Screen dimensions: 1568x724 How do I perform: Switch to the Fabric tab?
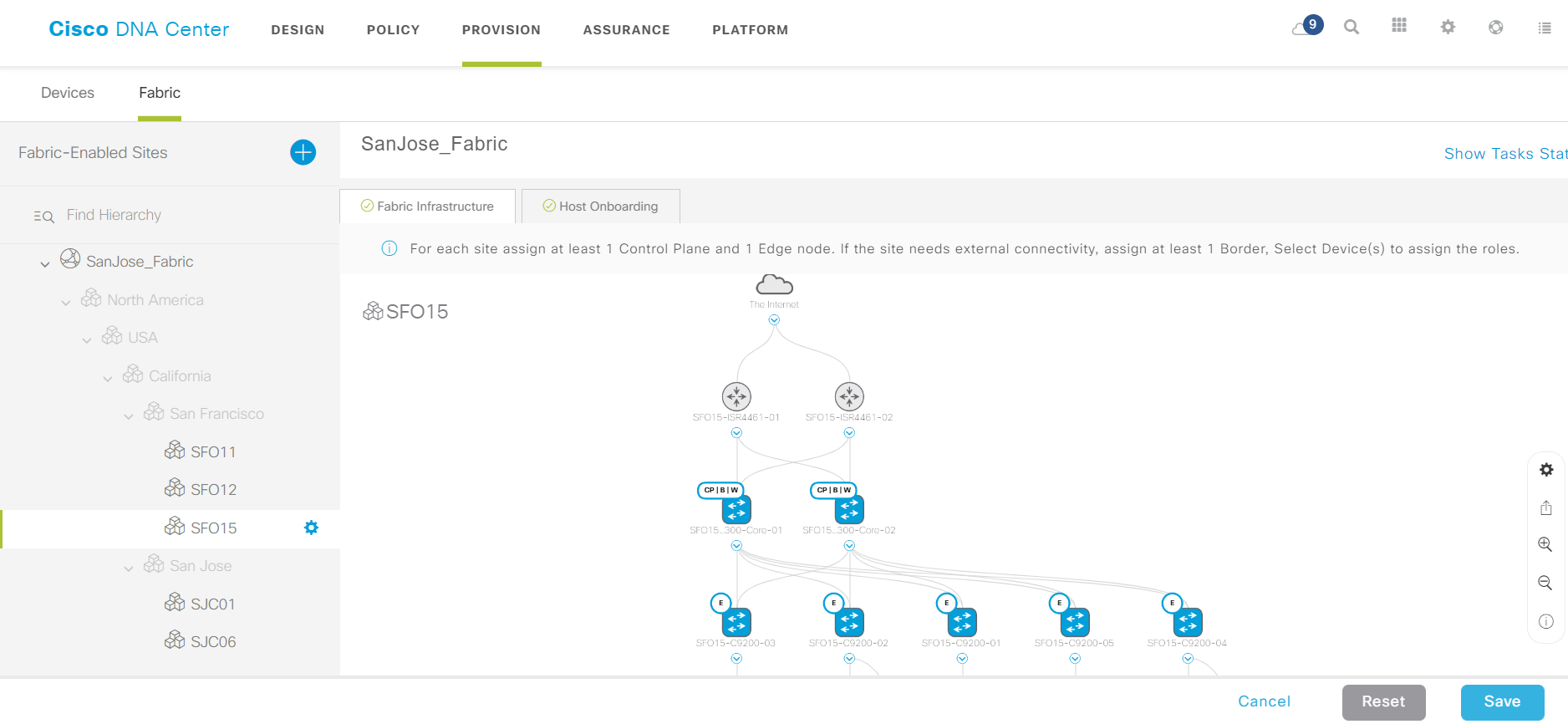click(160, 93)
